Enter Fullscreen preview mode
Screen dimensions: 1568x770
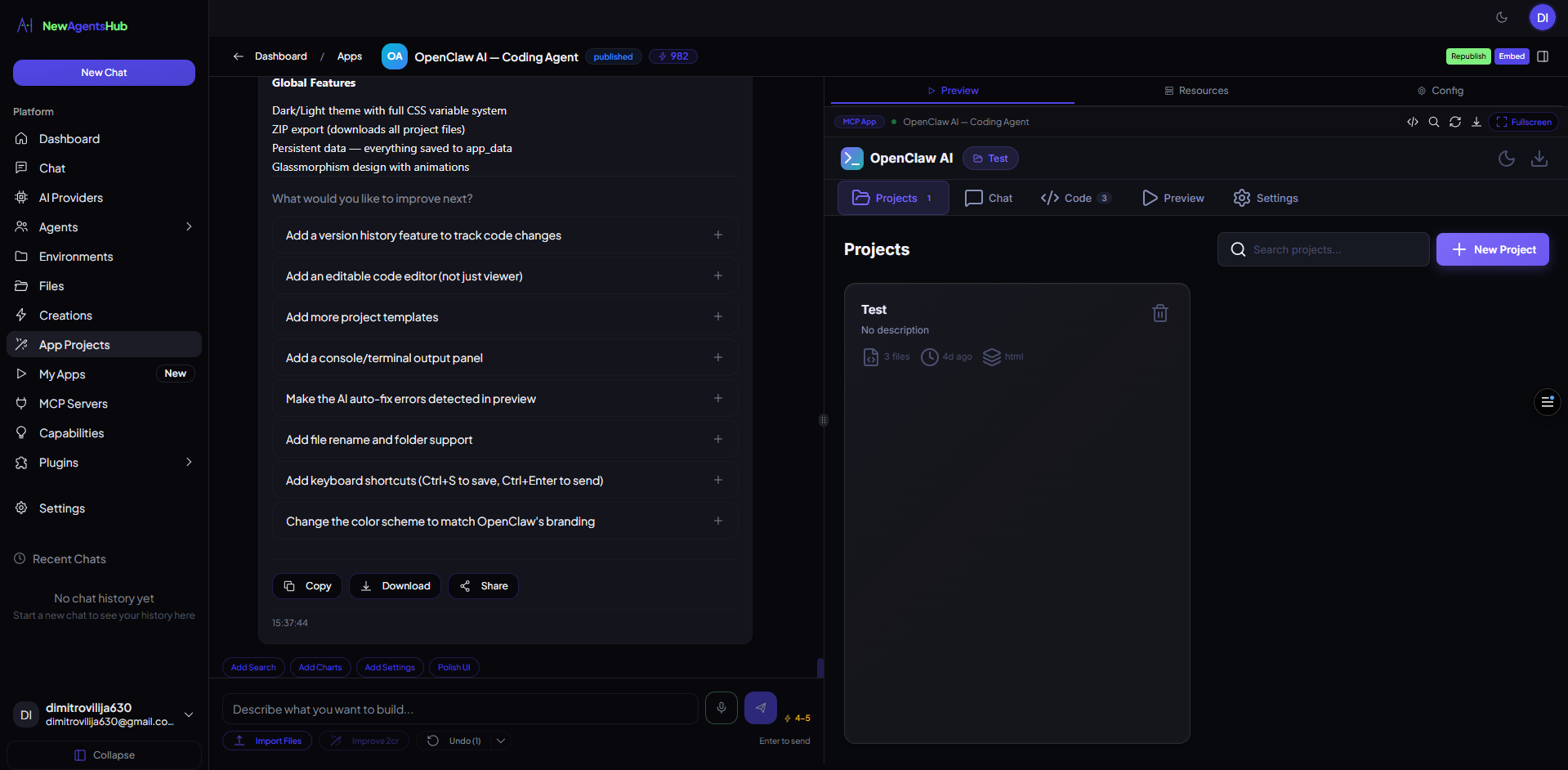click(x=1524, y=122)
